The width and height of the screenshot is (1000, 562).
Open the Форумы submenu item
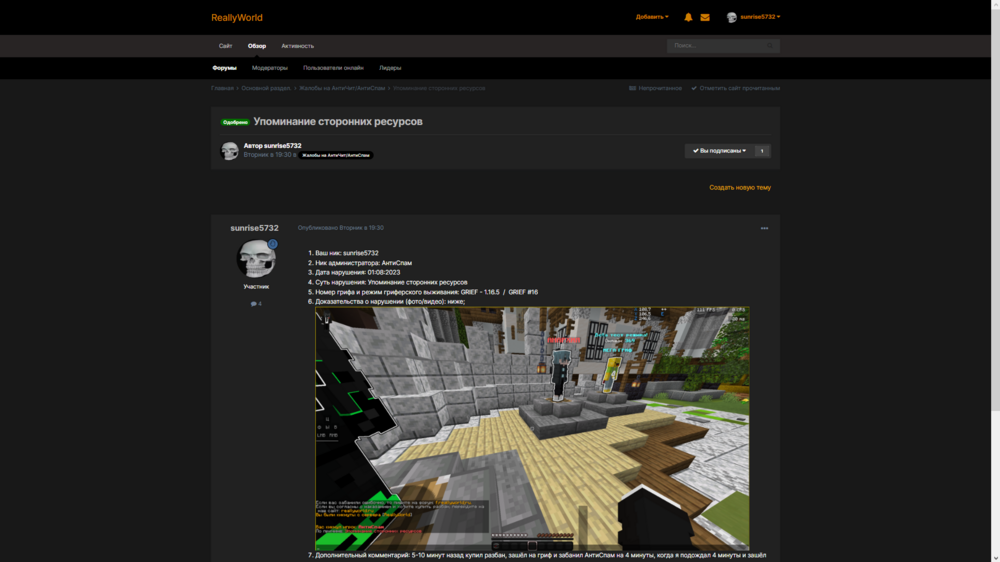click(224, 68)
